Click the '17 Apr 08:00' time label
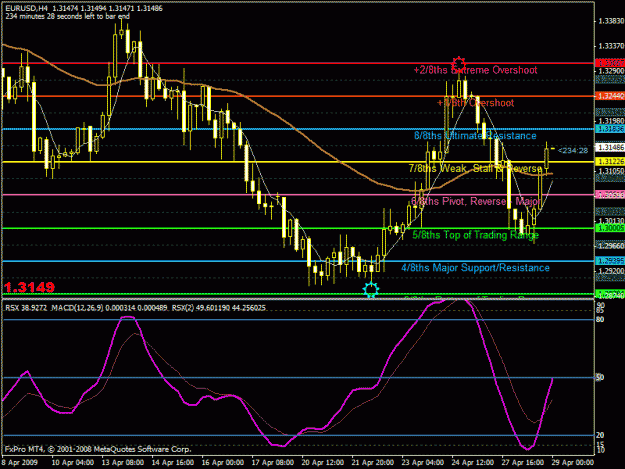Image resolution: width=625 pixels, height=469 pixels. coord(273,463)
